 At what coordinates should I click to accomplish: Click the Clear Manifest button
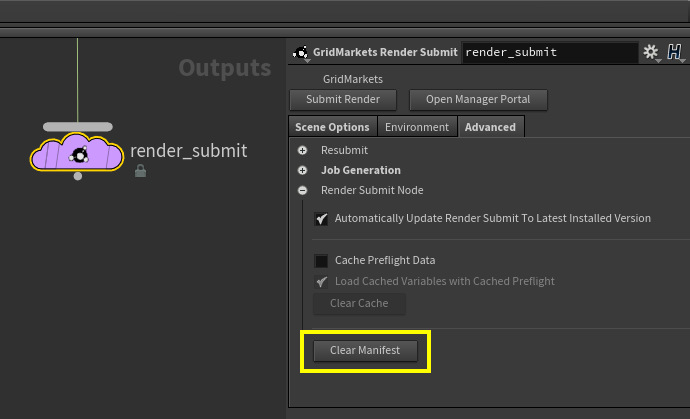coord(365,350)
